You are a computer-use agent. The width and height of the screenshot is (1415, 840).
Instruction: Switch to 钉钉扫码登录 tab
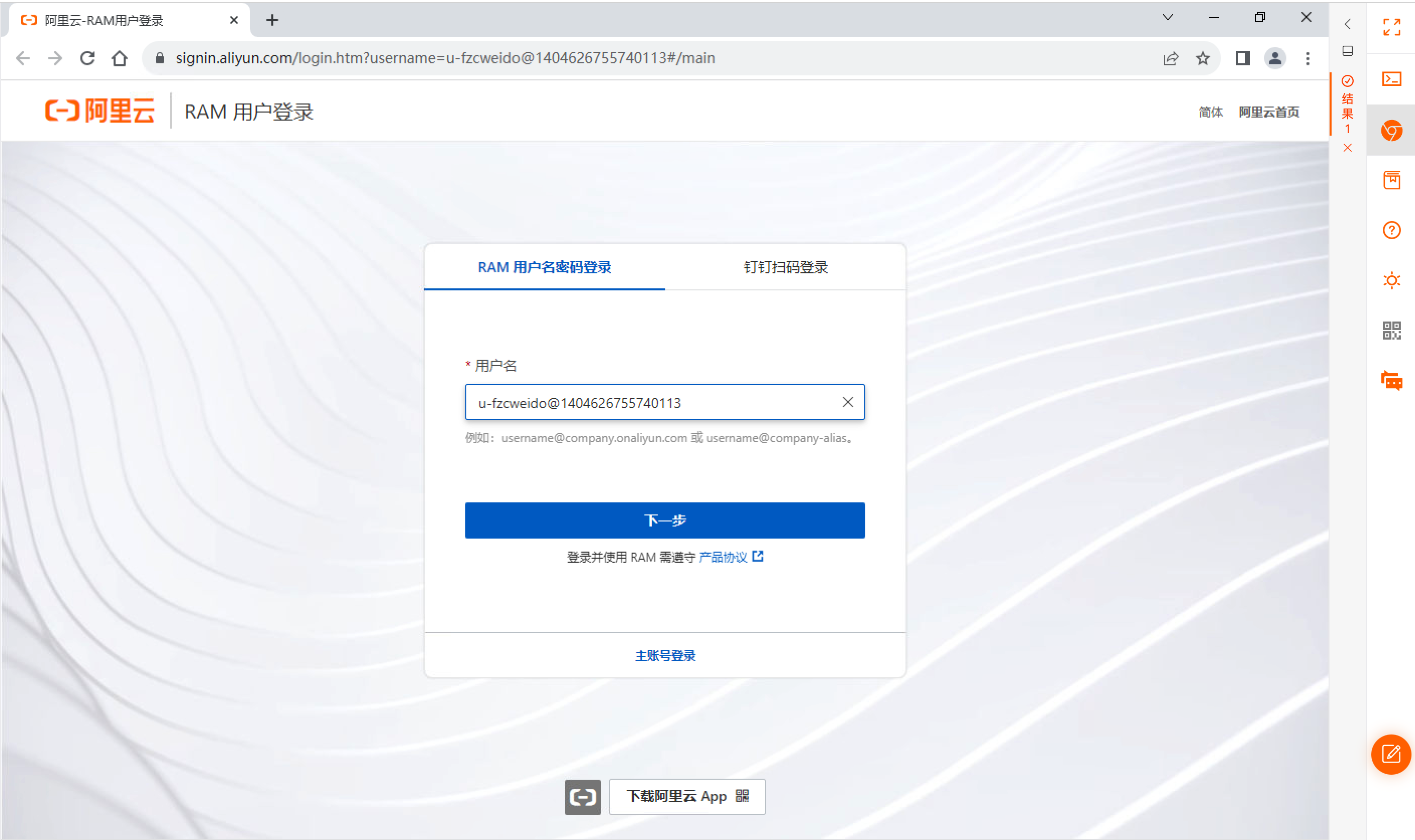pyautogui.click(x=785, y=267)
